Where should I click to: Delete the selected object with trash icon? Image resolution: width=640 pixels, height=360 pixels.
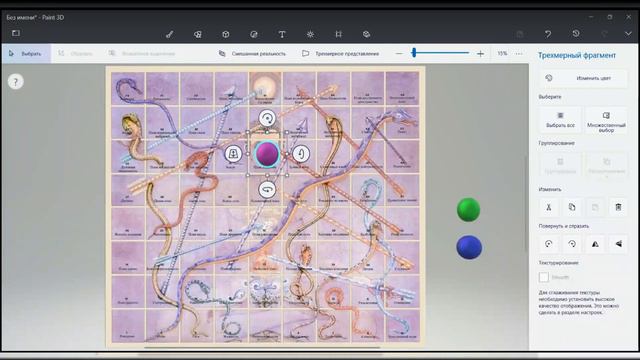click(x=618, y=207)
